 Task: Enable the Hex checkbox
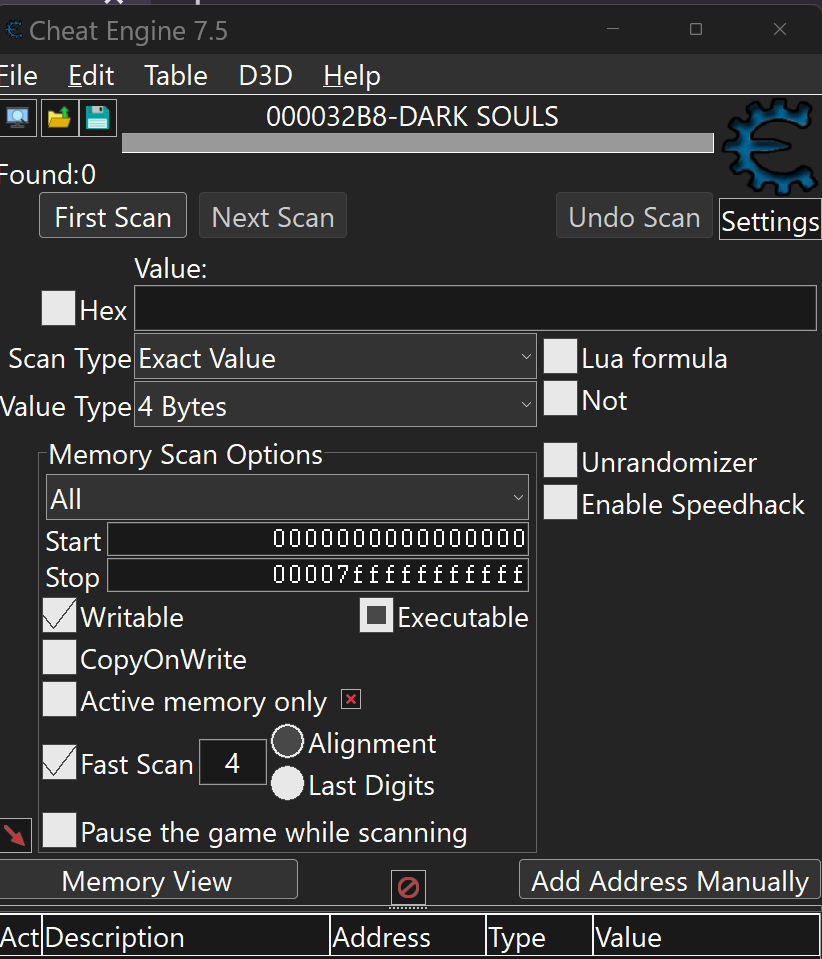[x=57, y=308]
